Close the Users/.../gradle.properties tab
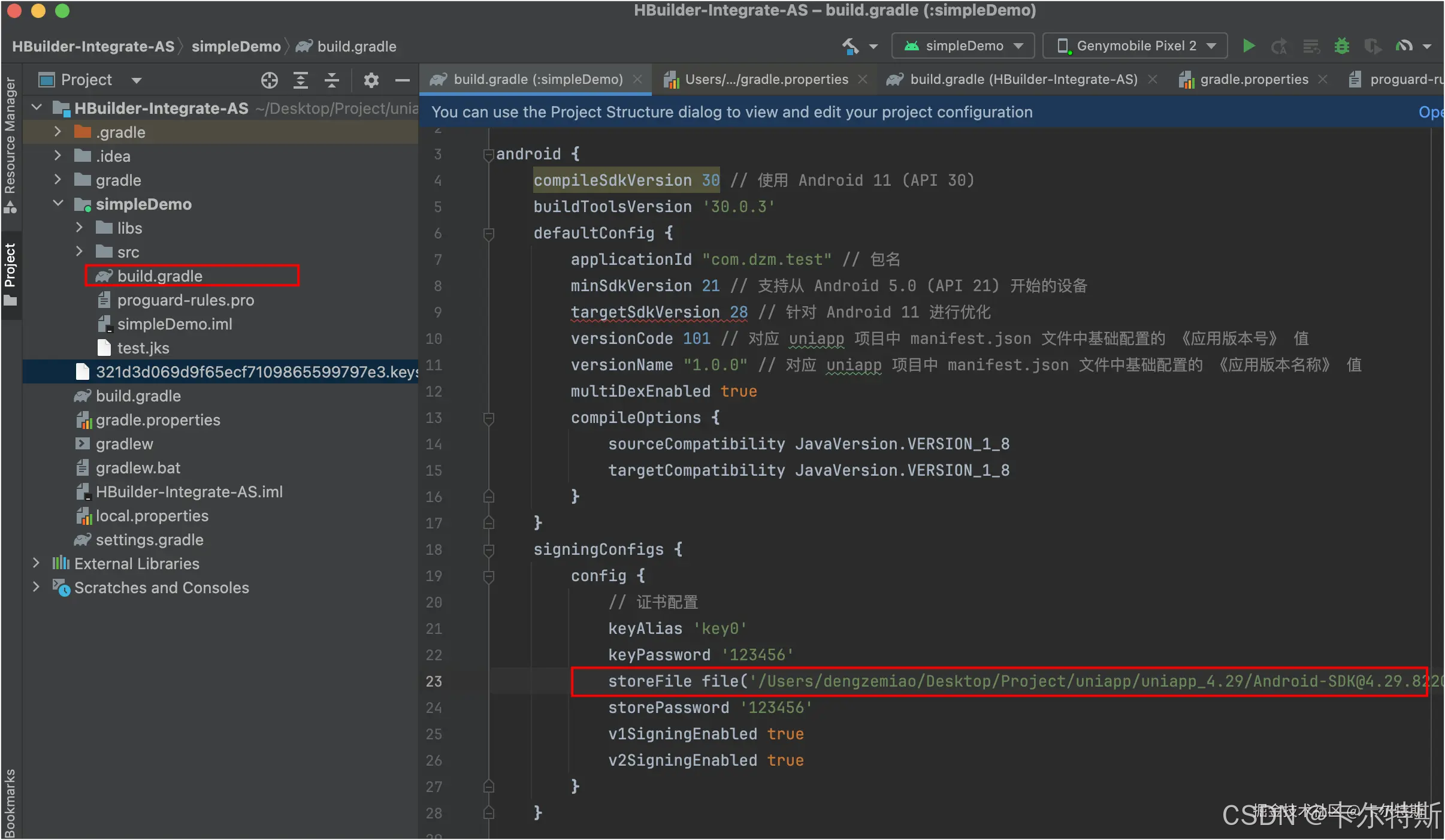The width and height of the screenshot is (1445, 840). (x=863, y=80)
